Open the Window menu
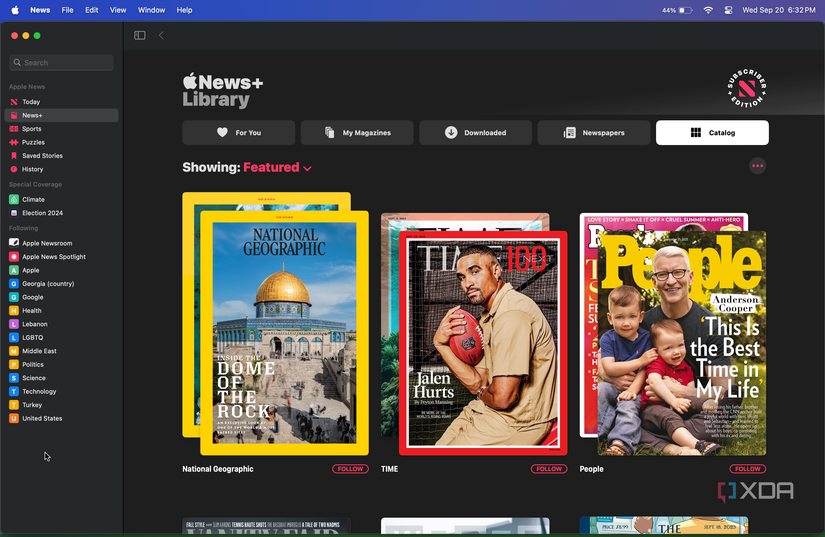Viewport: 825px width, 537px height. click(x=152, y=10)
